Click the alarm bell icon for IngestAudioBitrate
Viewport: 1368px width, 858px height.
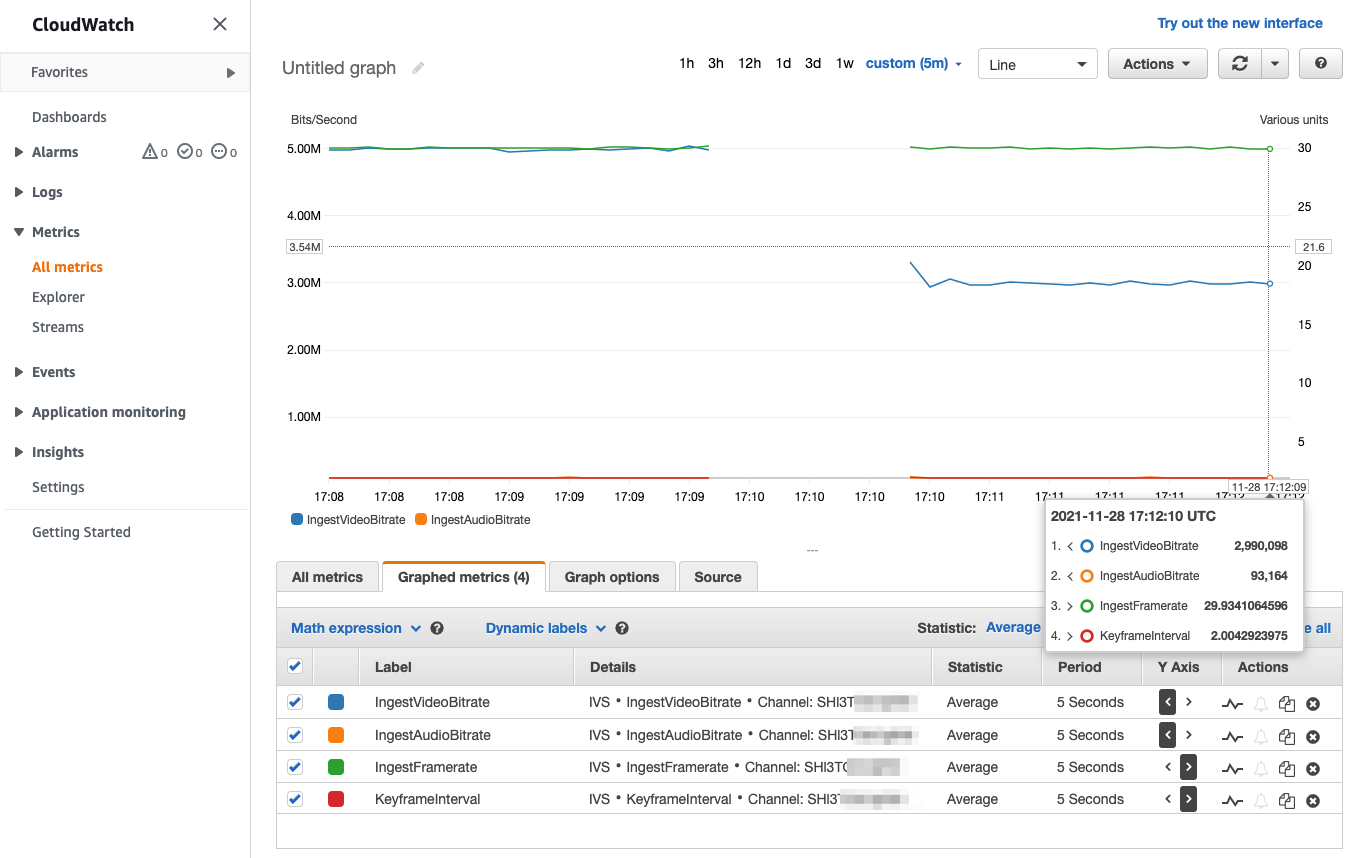point(1261,737)
